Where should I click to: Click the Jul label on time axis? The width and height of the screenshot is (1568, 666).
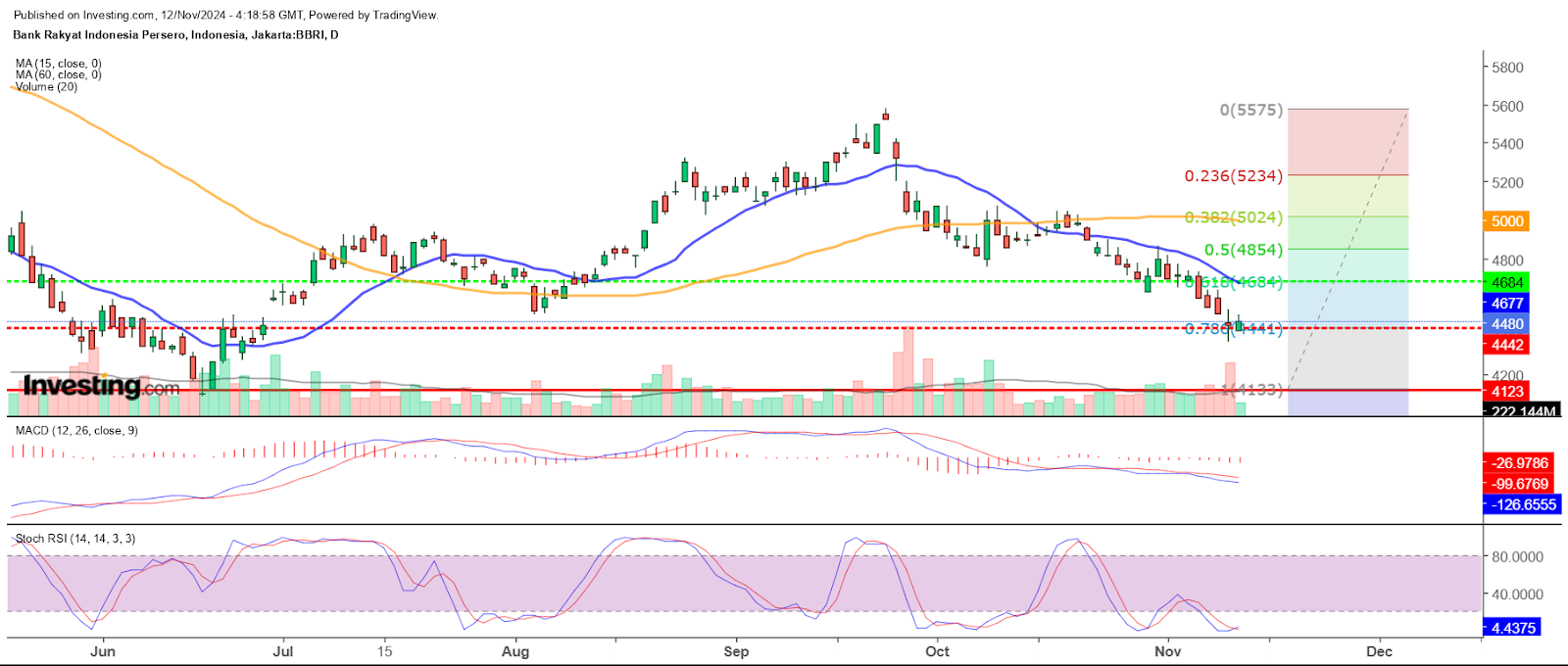point(283,651)
